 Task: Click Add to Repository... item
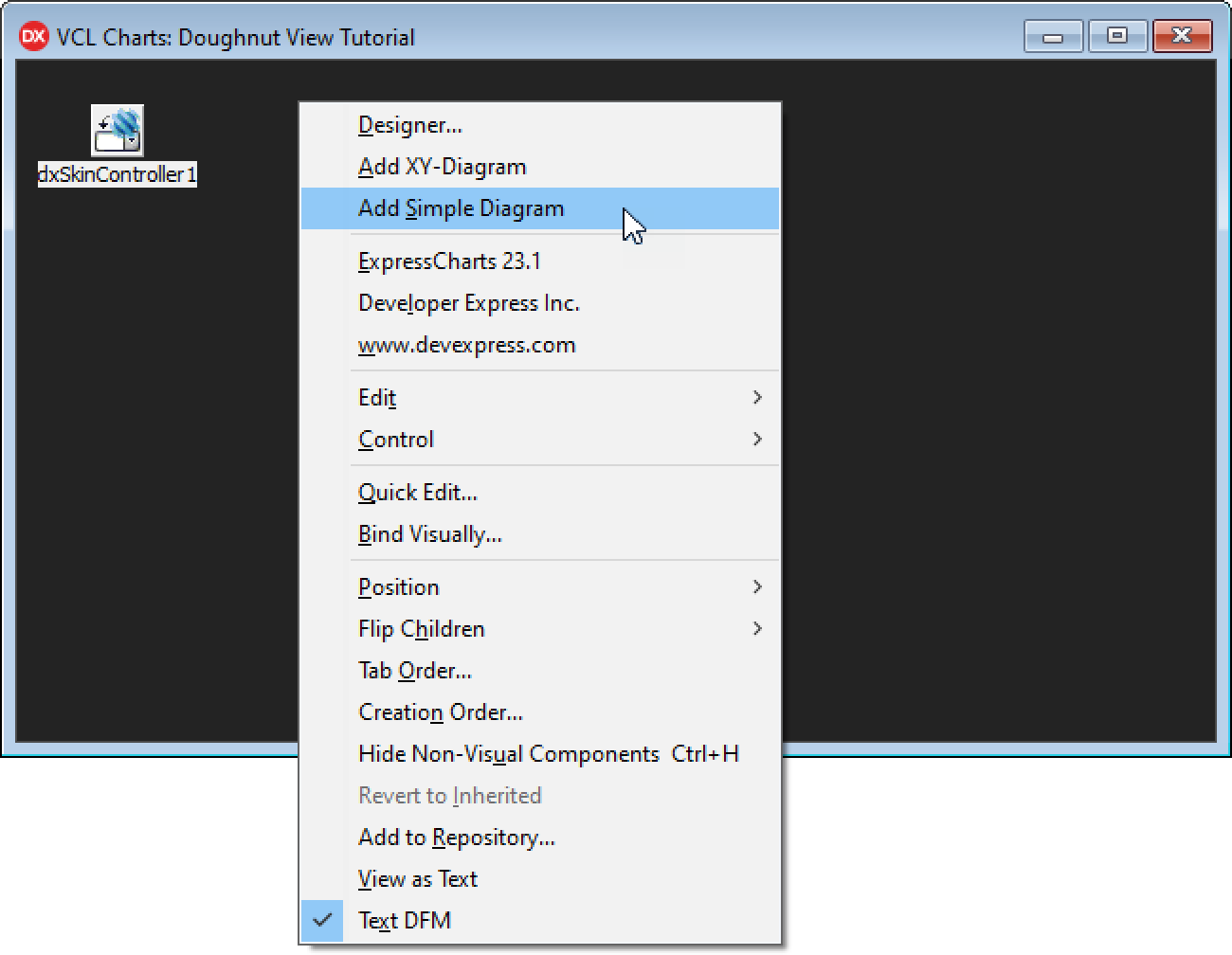click(x=456, y=838)
